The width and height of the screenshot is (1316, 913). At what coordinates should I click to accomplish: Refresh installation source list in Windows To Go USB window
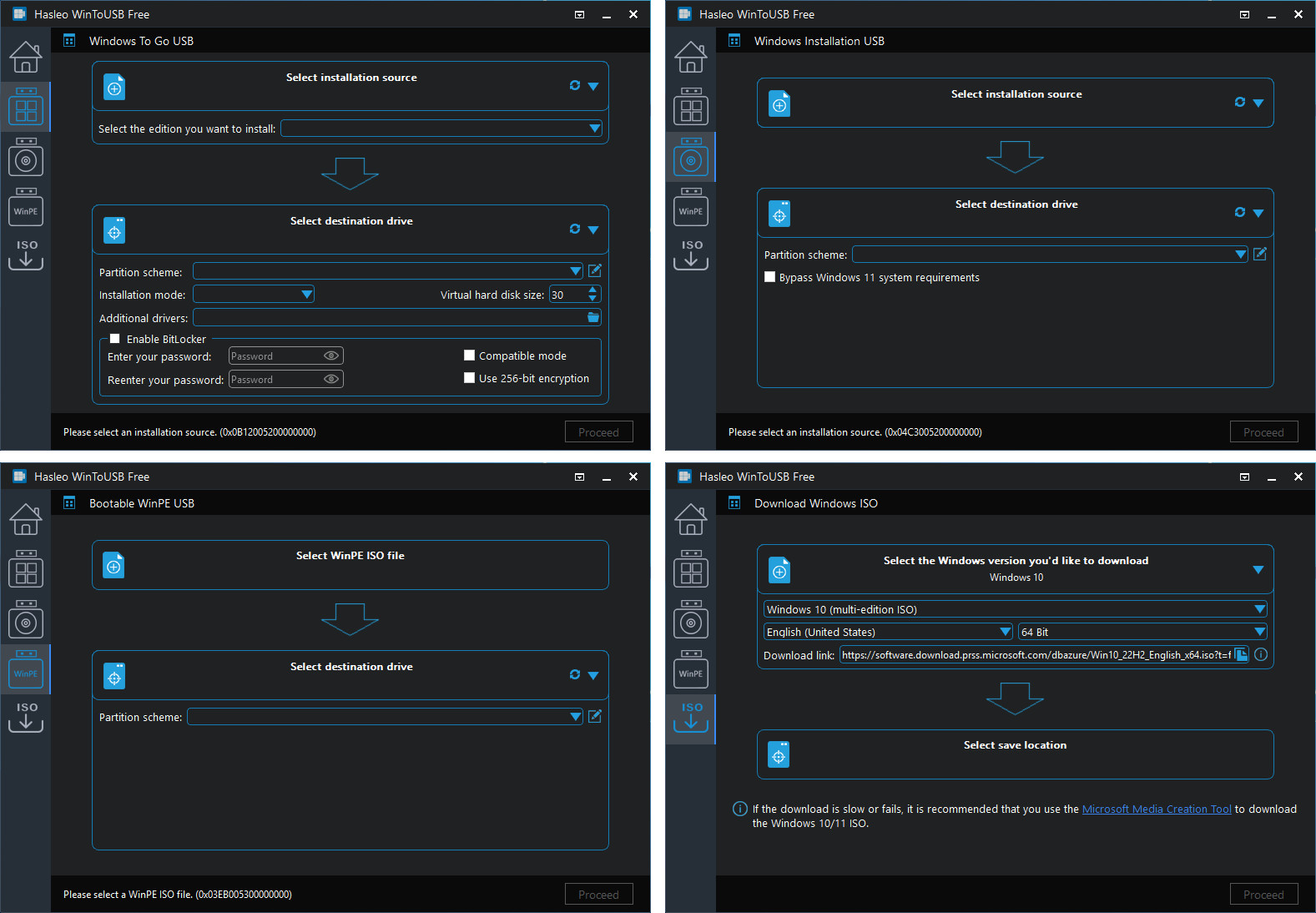[575, 85]
